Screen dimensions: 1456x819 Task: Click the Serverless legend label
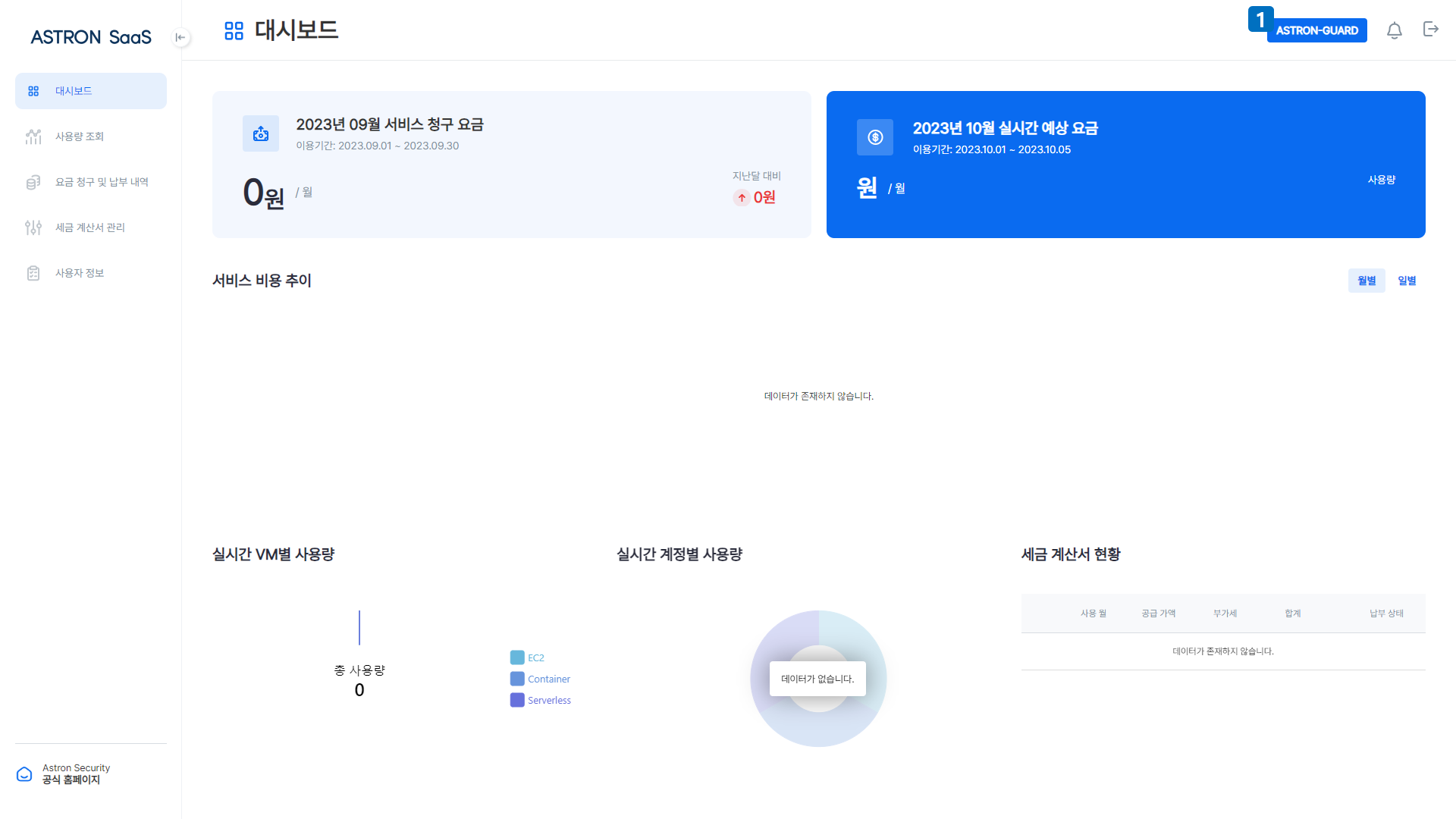[x=549, y=700]
